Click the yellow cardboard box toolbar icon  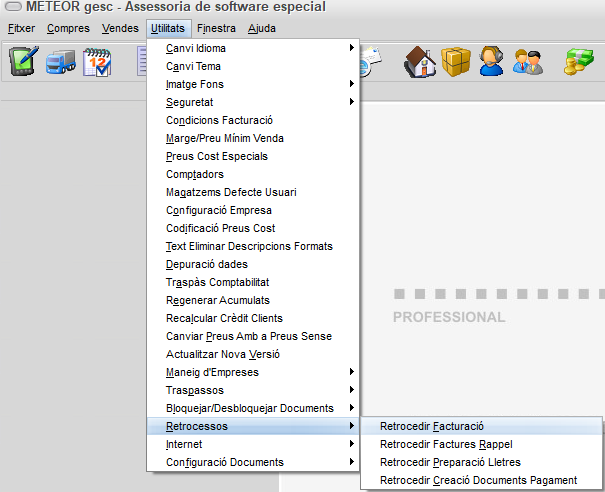click(x=456, y=62)
